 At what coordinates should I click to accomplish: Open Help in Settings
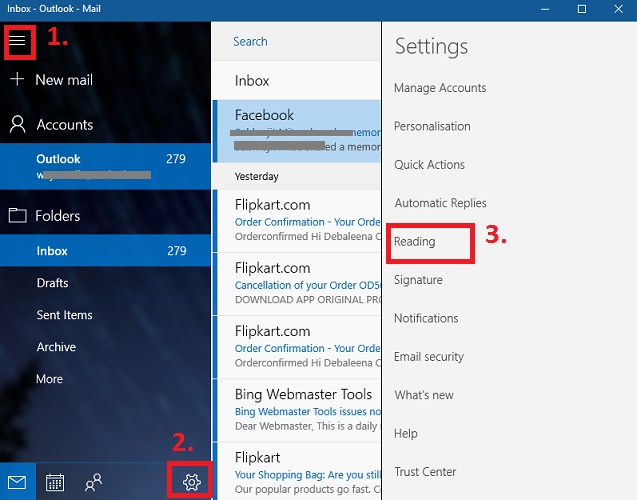pos(405,433)
